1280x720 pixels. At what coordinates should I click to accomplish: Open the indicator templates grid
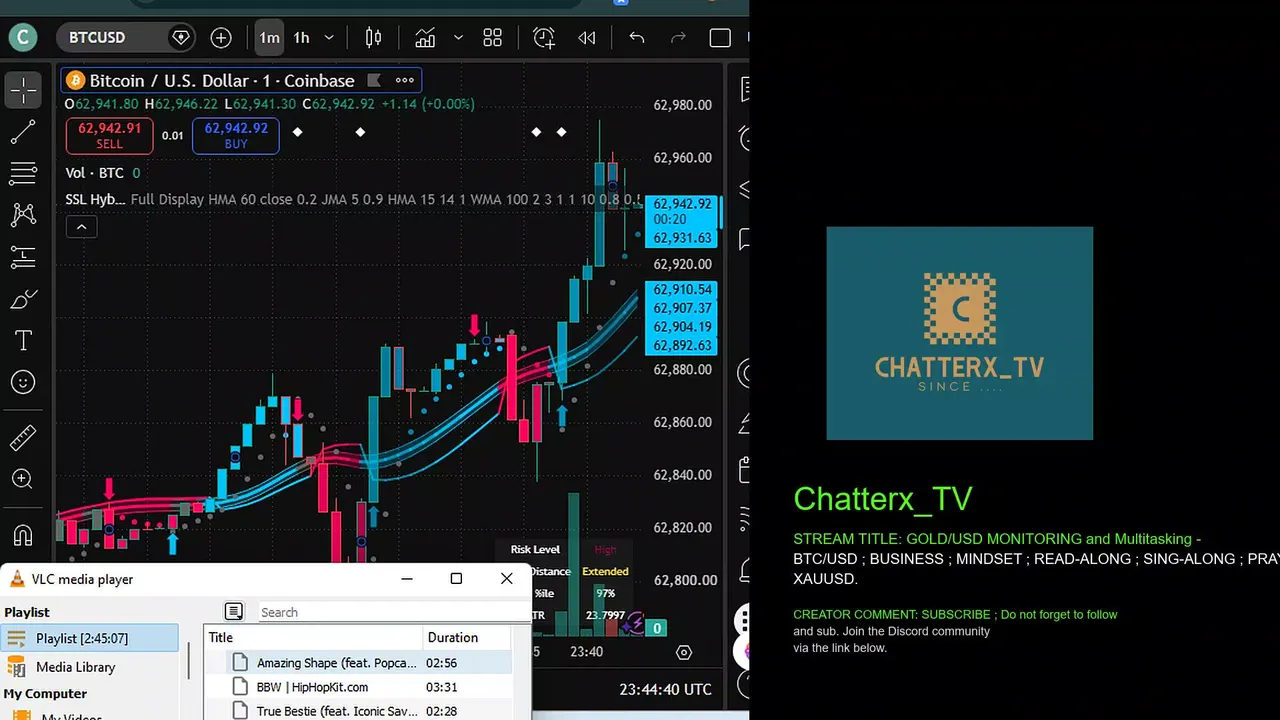coord(492,38)
